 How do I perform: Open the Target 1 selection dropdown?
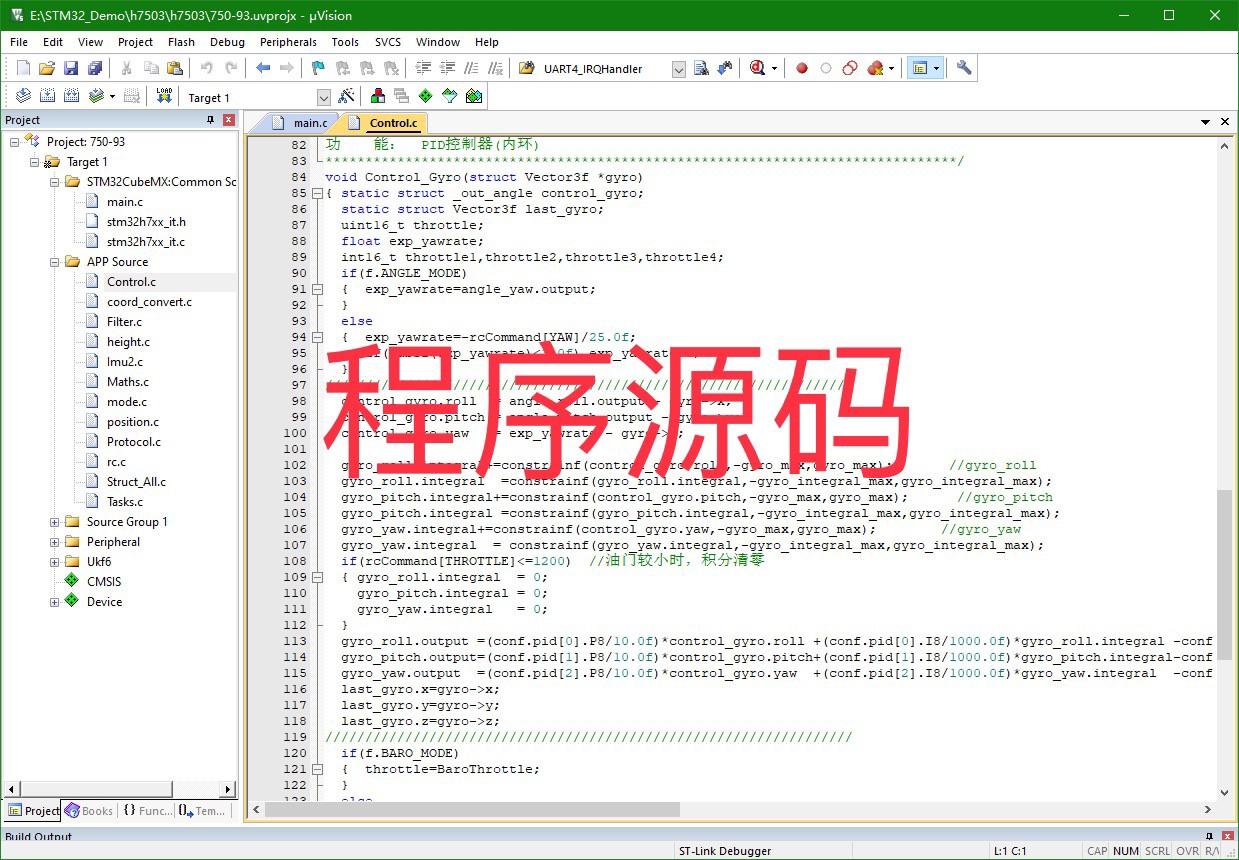pos(323,97)
